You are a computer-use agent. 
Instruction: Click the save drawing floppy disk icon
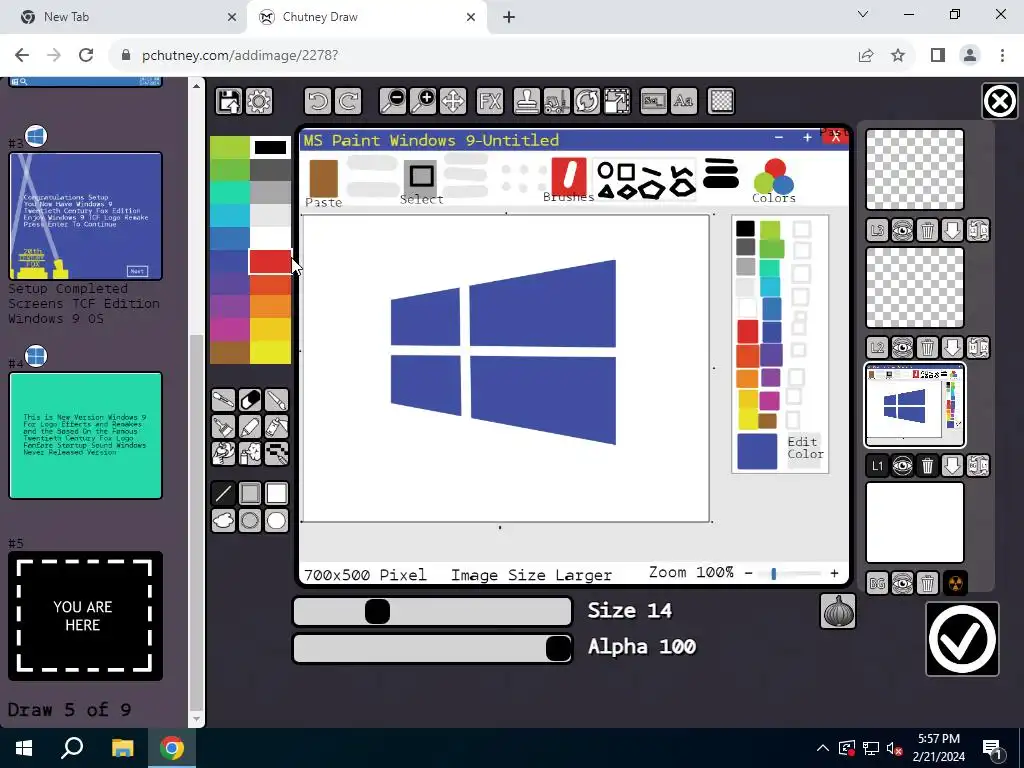coord(229,101)
